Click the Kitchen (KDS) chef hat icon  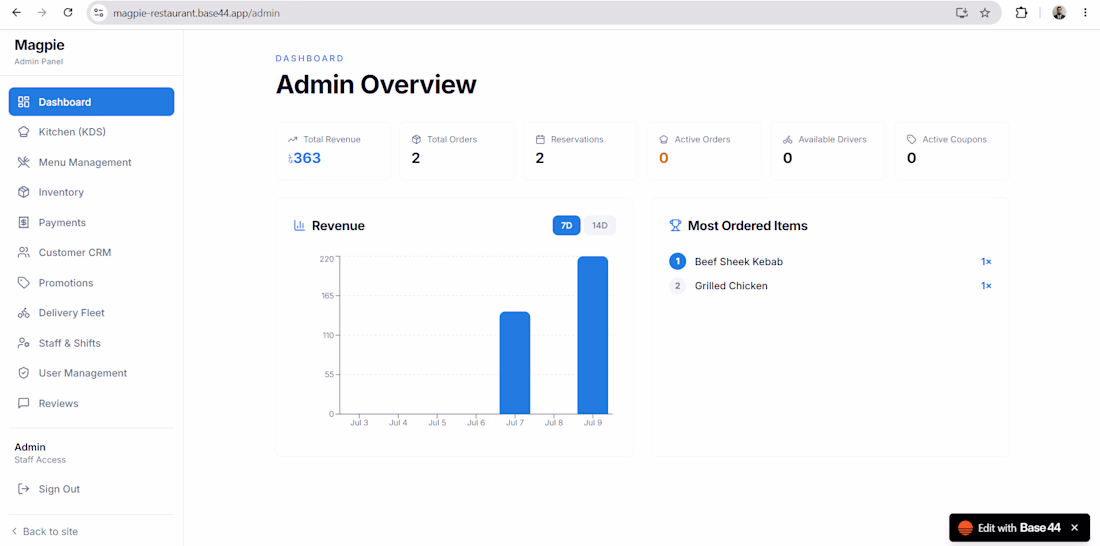[x=24, y=132]
